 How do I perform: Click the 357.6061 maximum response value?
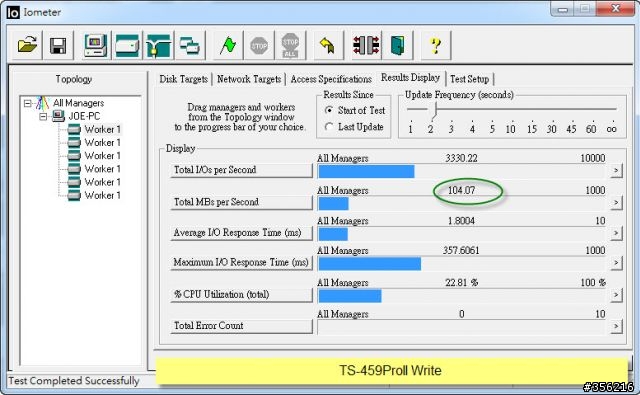(461, 250)
